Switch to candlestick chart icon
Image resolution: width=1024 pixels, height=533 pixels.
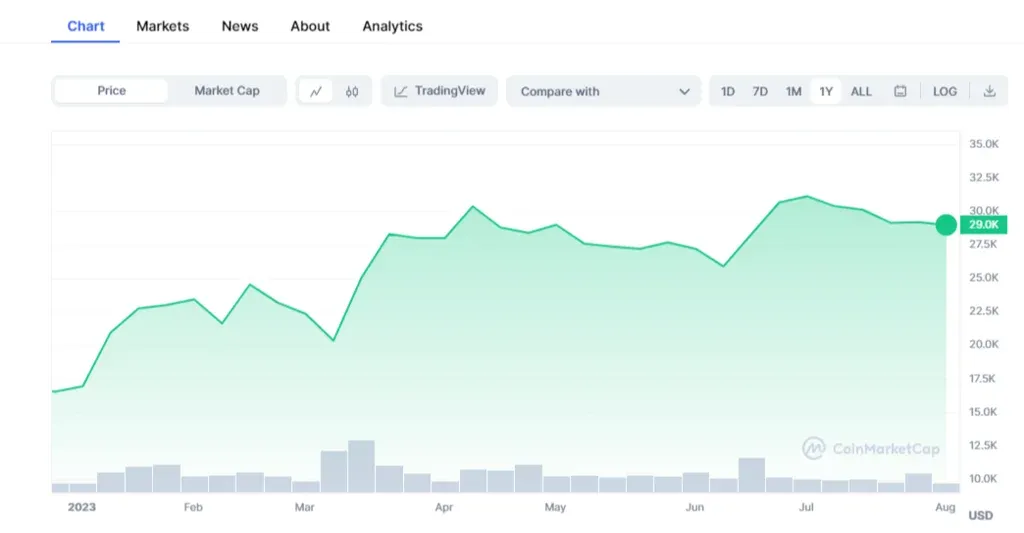pos(352,91)
